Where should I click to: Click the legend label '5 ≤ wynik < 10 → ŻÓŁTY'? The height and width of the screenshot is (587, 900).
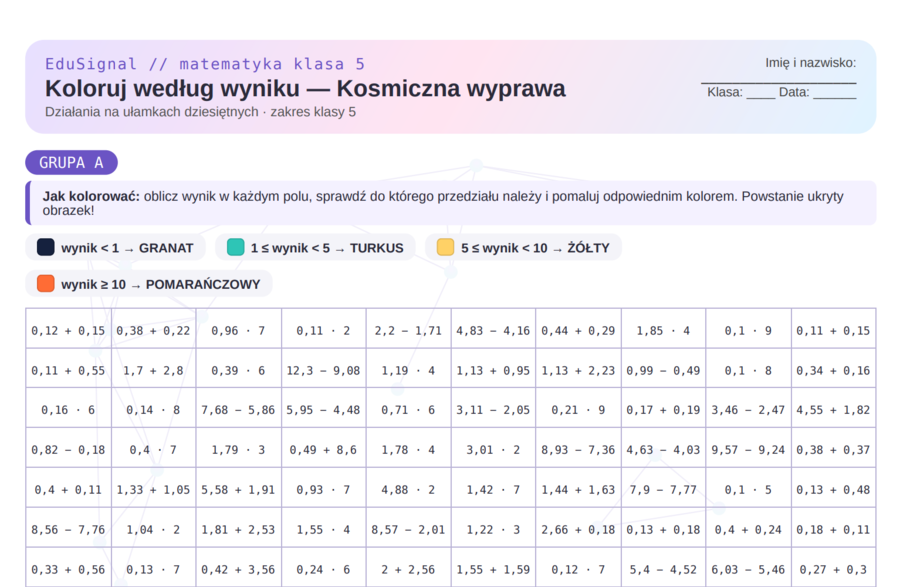tap(535, 248)
